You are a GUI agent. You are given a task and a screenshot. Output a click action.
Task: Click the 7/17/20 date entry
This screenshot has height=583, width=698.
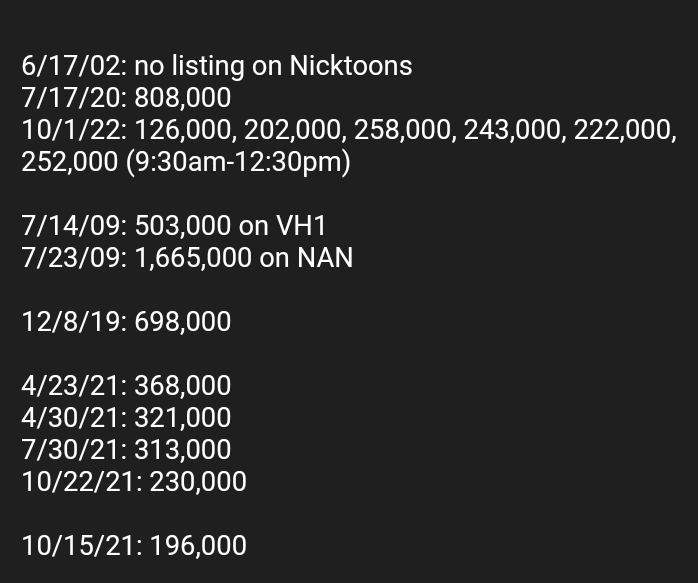tap(75, 97)
